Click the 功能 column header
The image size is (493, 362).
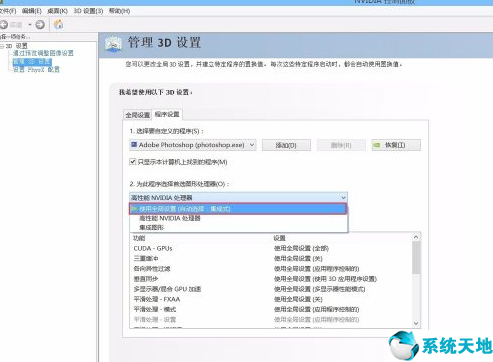click(x=139, y=238)
